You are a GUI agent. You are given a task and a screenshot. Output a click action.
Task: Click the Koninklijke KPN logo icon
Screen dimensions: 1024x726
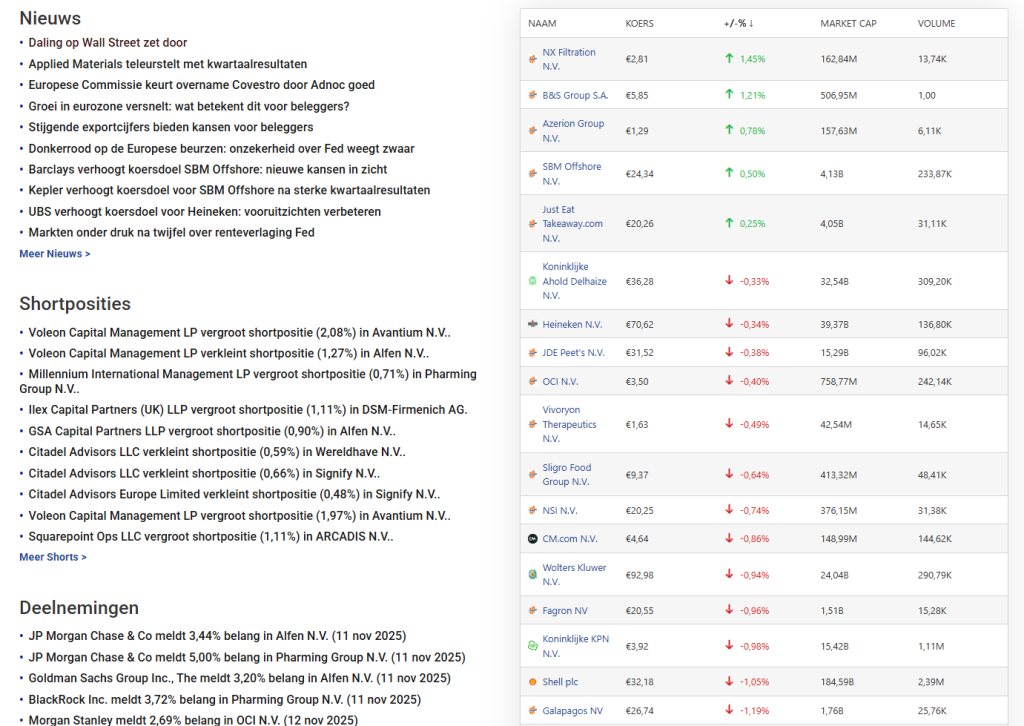pyautogui.click(x=533, y=646)
